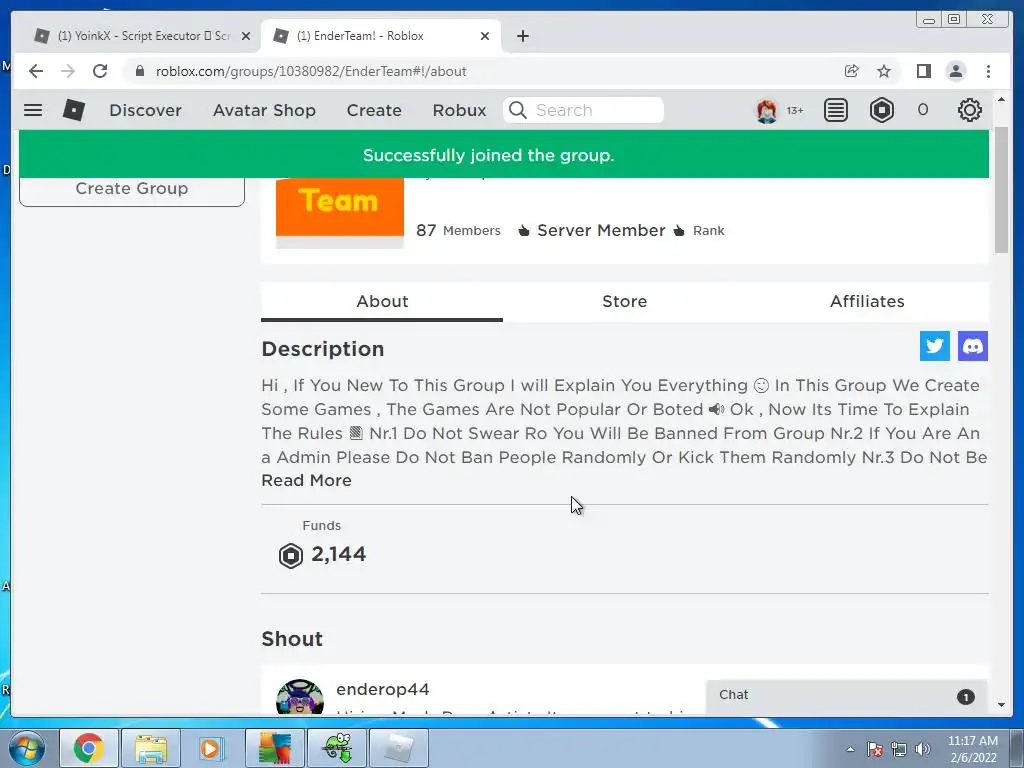Open Windows Media Player from taskbar
This screenshot has height=768, width=1024.
[212, 748]
